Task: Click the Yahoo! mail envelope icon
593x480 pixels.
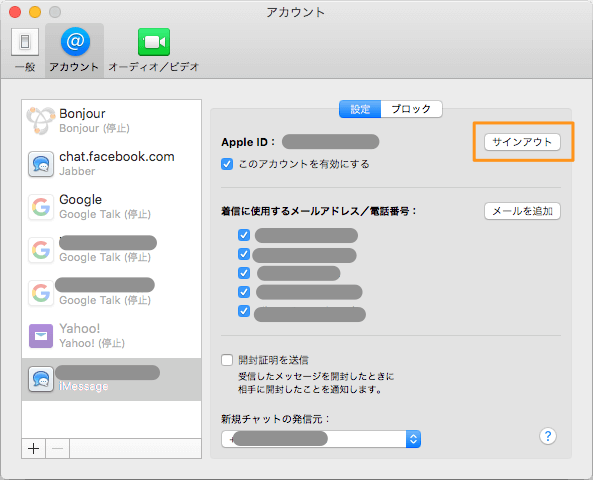Action: [x=41, y=336]
